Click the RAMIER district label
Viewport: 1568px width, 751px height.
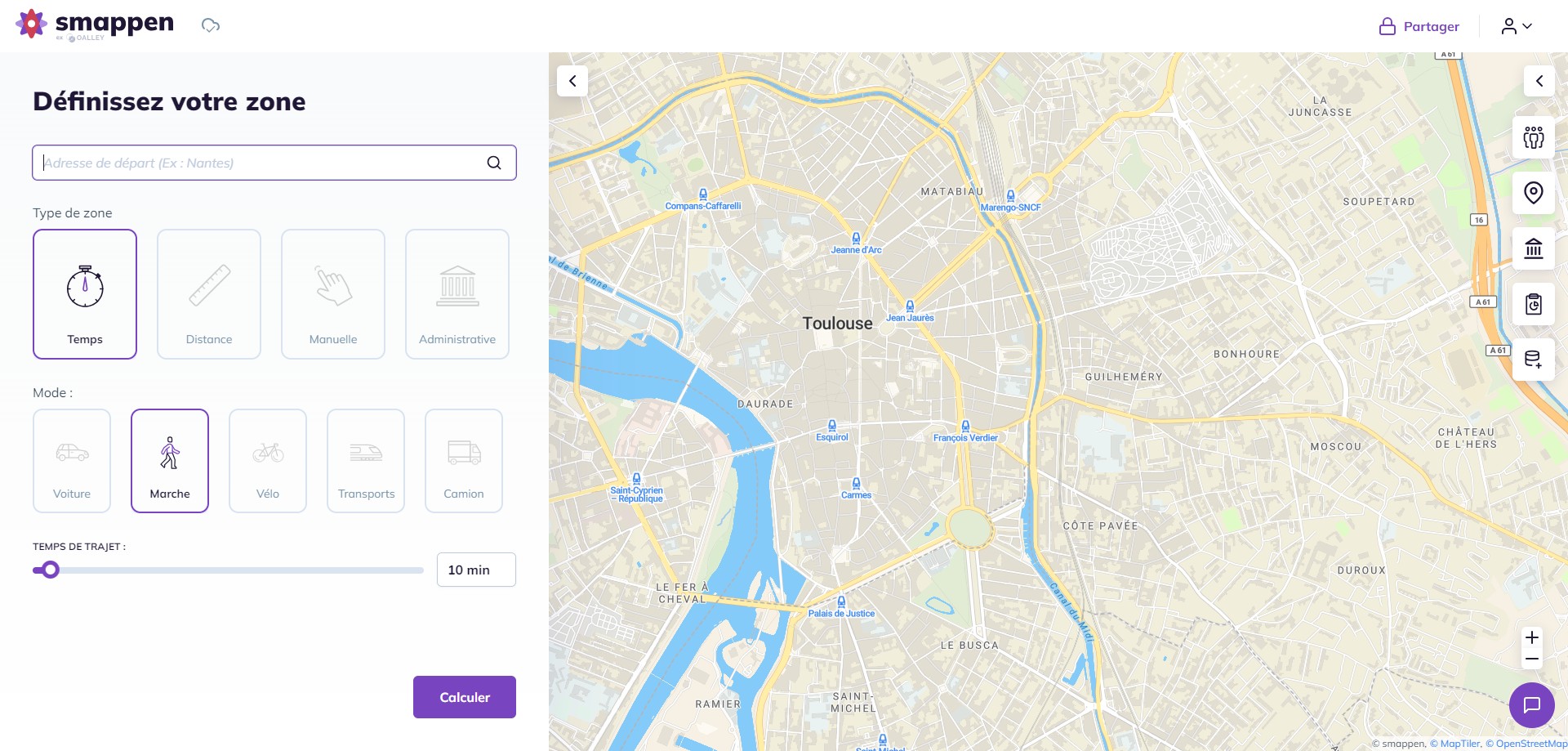click(718, 704)
